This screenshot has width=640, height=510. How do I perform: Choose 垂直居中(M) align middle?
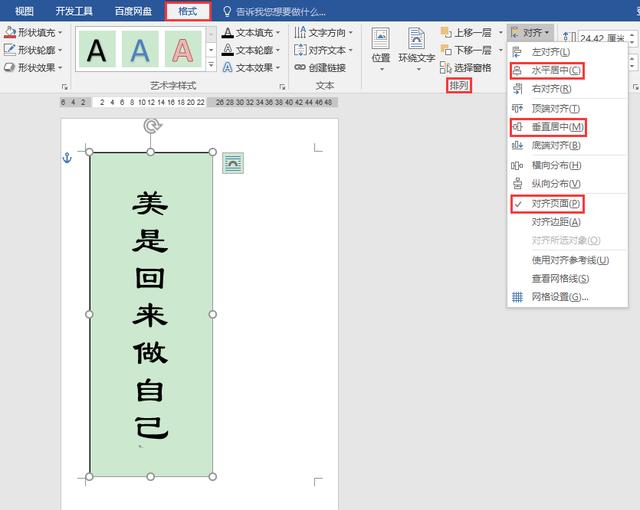pyautogui.click(x=567, y=127)
